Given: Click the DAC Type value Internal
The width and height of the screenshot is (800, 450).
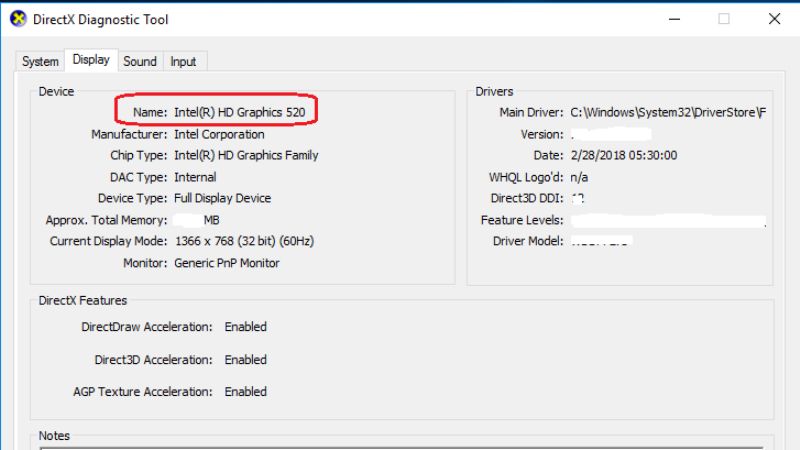Looking at the screenshot, I should coord(195,177).
